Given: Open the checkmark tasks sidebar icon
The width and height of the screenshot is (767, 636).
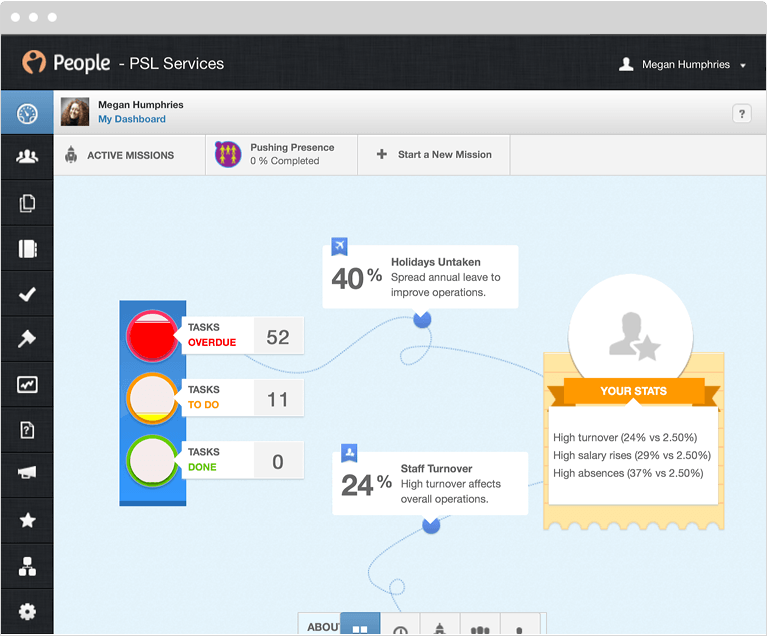Looking at the screenshot, I should (27, 294).
